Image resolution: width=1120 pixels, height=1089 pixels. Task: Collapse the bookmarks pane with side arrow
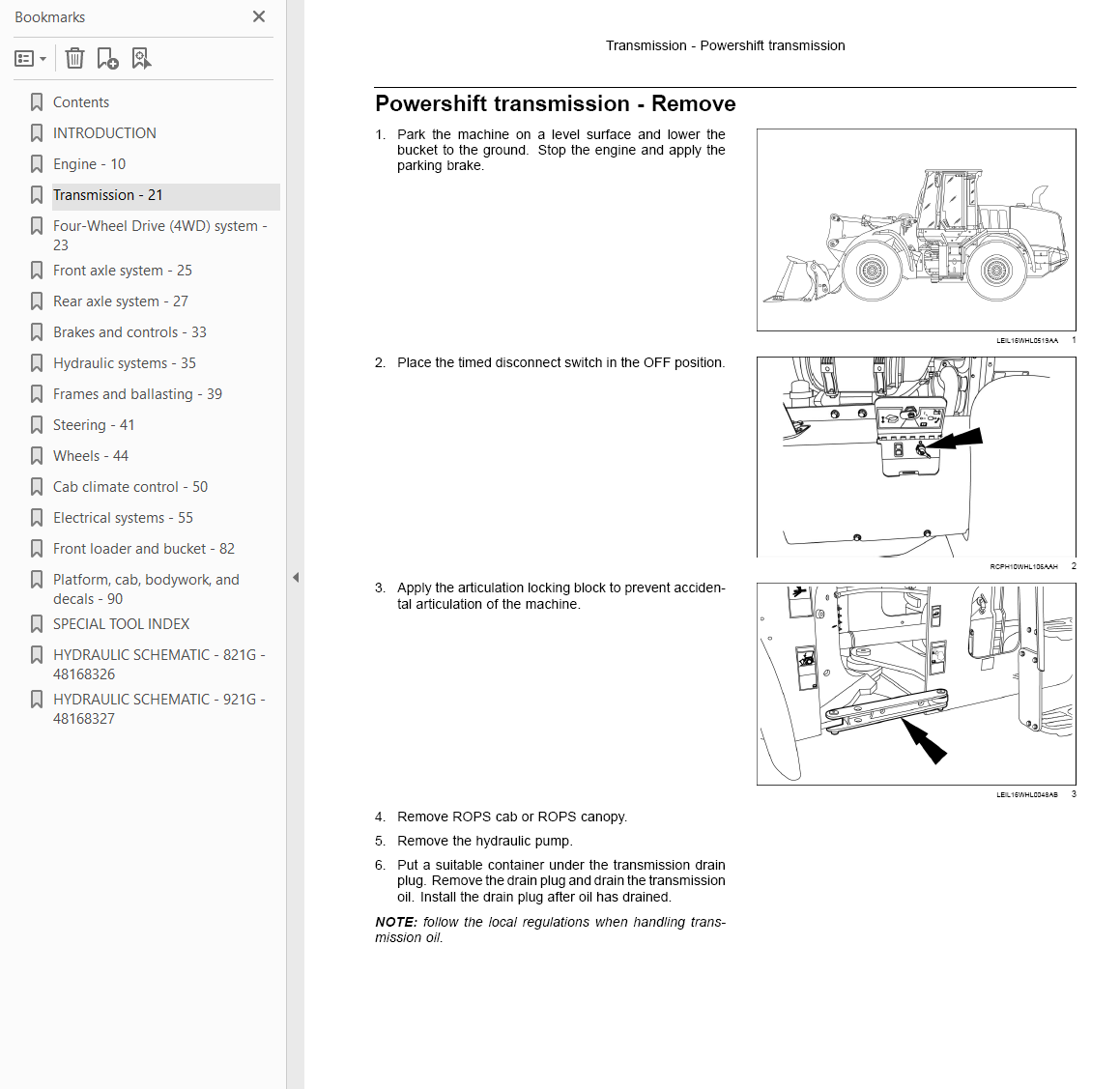coord(296,578)
